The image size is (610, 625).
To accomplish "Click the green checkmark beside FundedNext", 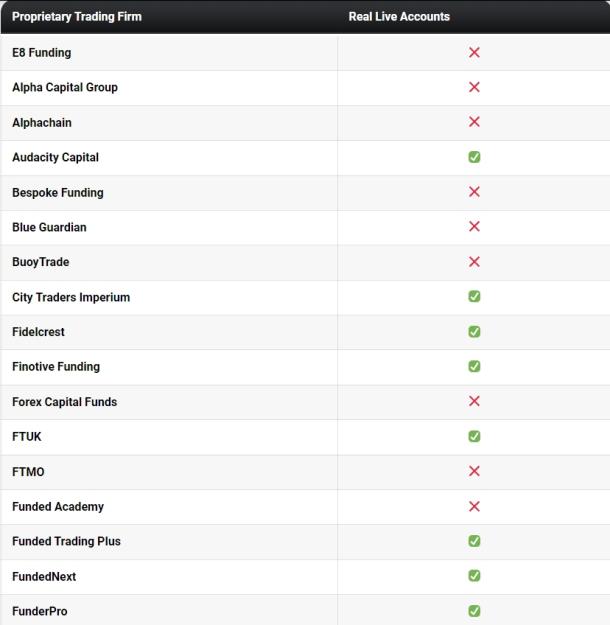I will coord(474,576).
